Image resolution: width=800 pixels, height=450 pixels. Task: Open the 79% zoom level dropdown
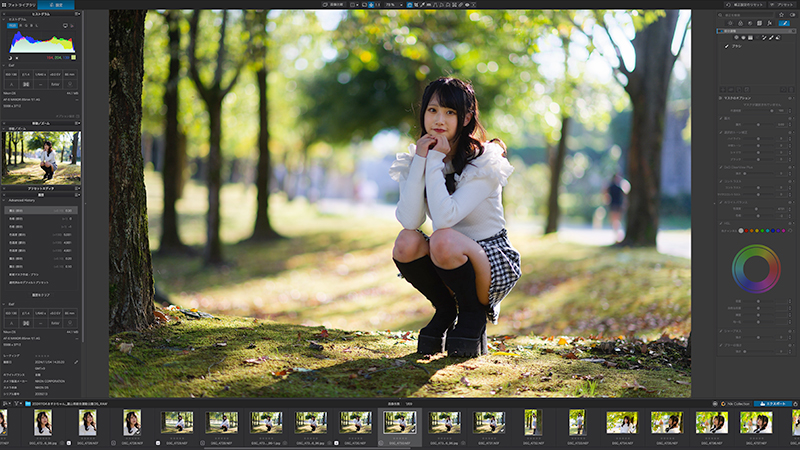394,5
